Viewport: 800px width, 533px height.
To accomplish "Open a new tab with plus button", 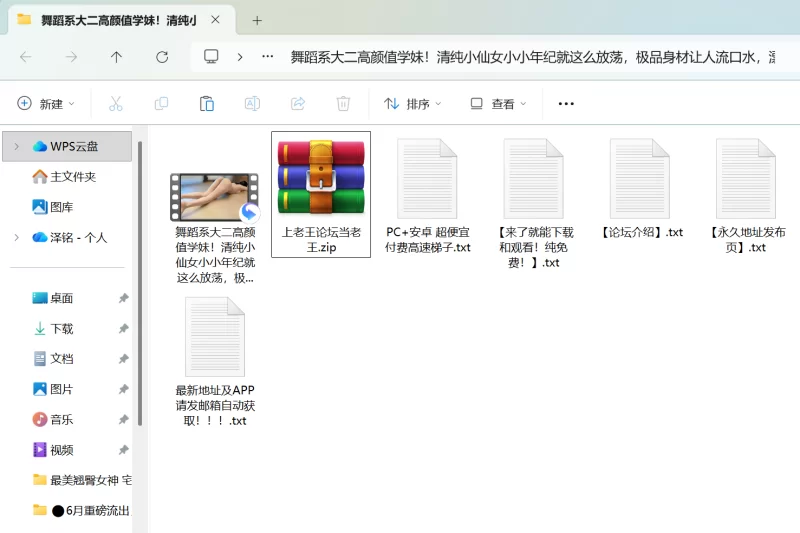I will point(257,20).
